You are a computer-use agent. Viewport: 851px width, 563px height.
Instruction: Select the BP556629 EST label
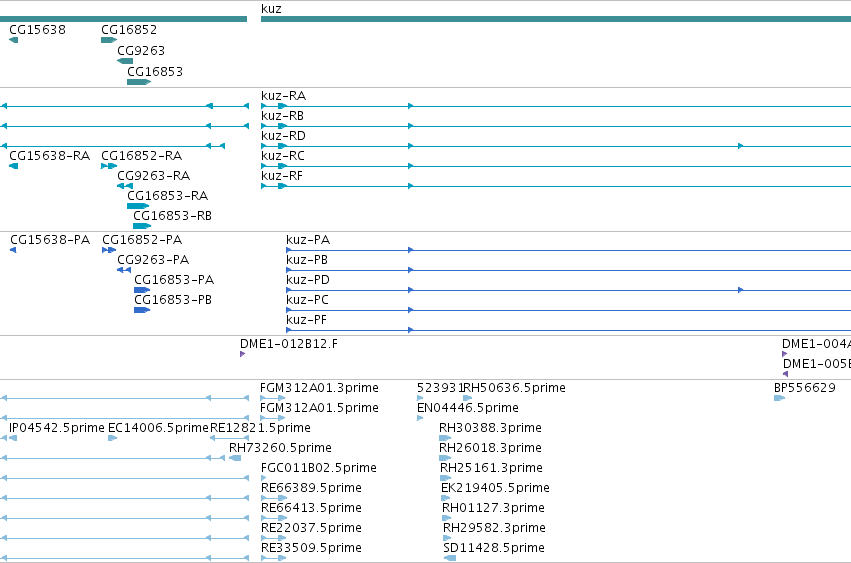click(804, 388)
